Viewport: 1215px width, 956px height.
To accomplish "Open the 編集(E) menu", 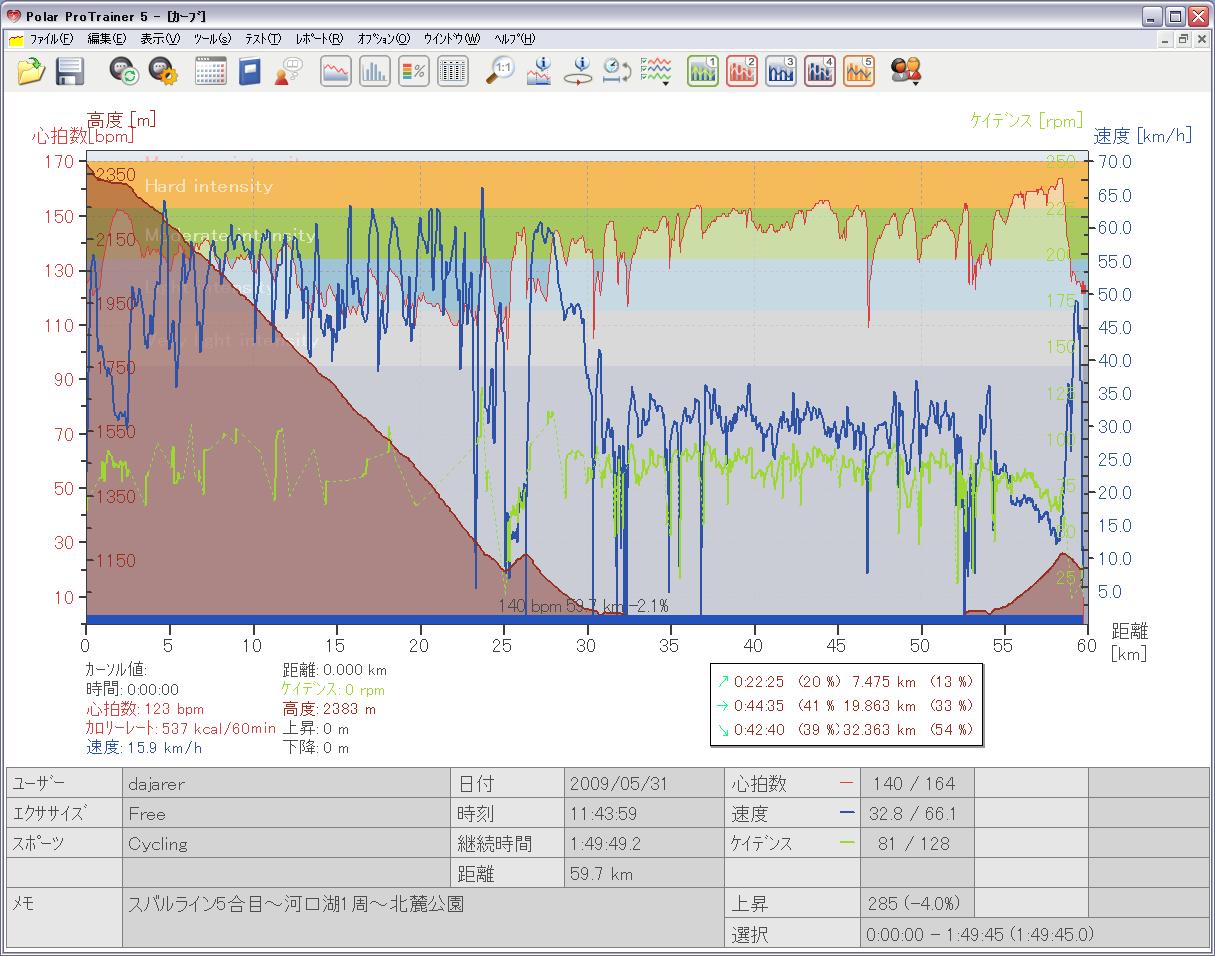I will [106, 39].
